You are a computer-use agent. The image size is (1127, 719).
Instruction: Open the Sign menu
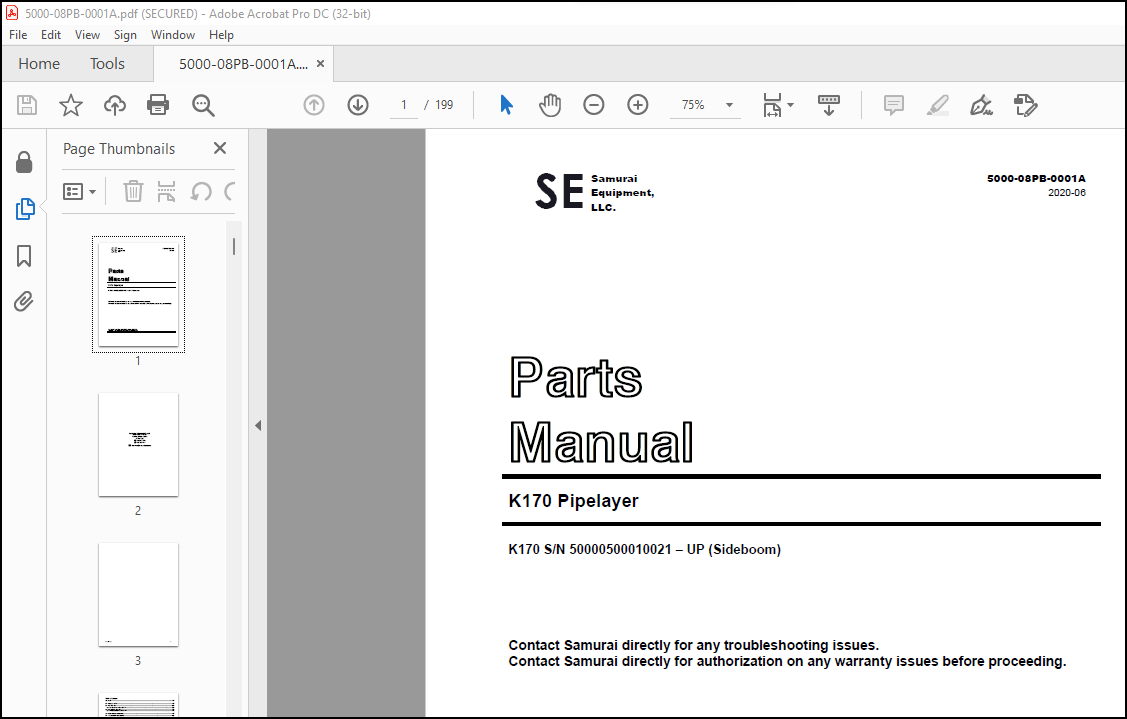tap(125, 35)
